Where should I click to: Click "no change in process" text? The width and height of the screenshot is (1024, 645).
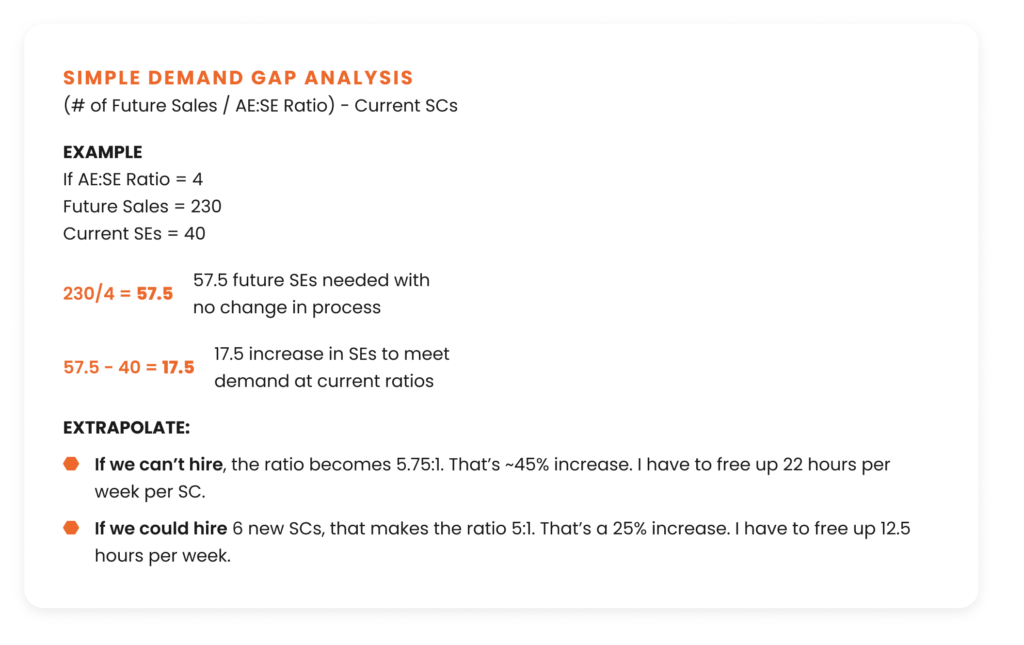286,307
